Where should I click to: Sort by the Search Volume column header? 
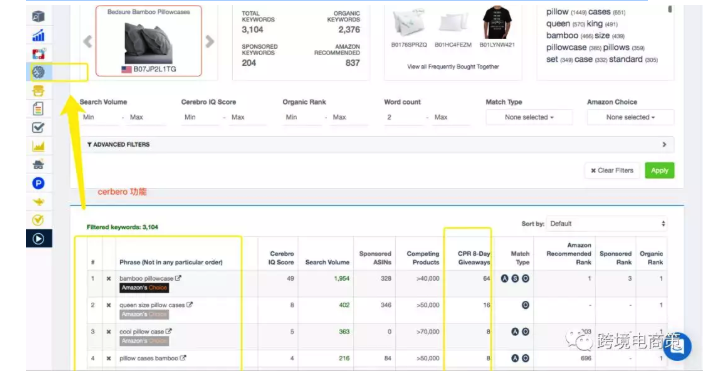pos(327,262)
